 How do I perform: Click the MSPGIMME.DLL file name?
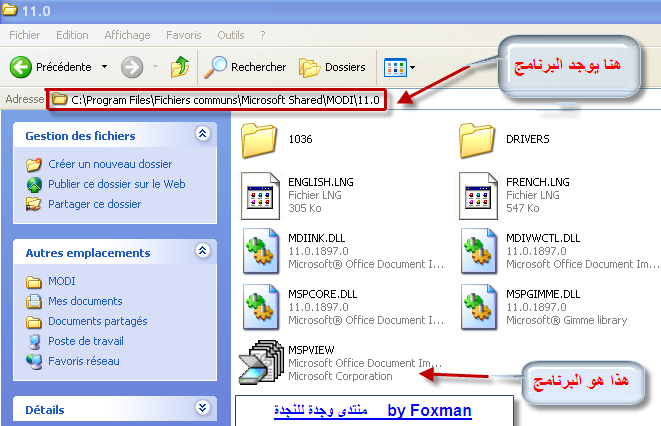tap(543, 294)
